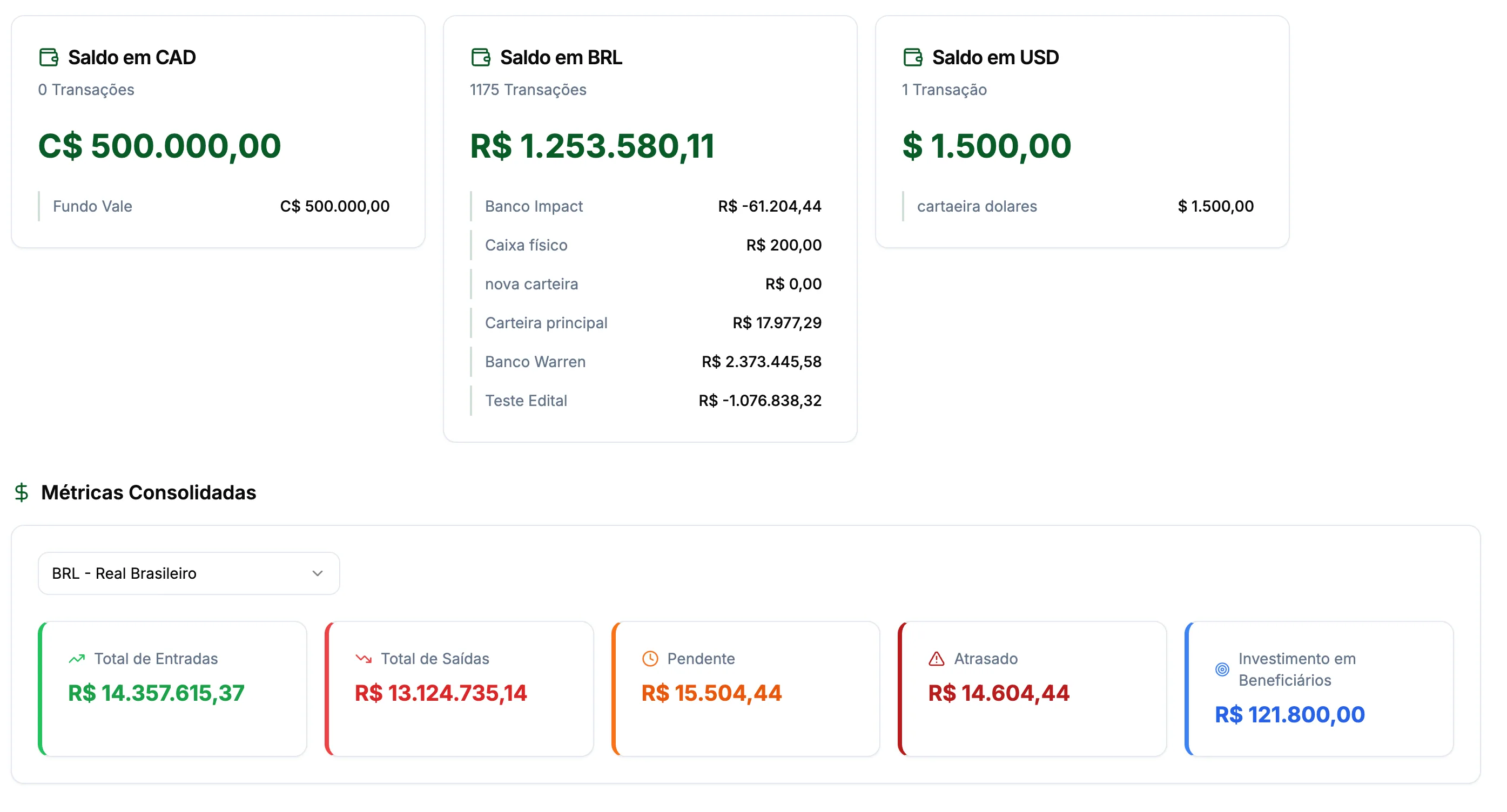Click the clock icon next to Pendente
Screen dimensions: 1507x812
coord(650,659)
